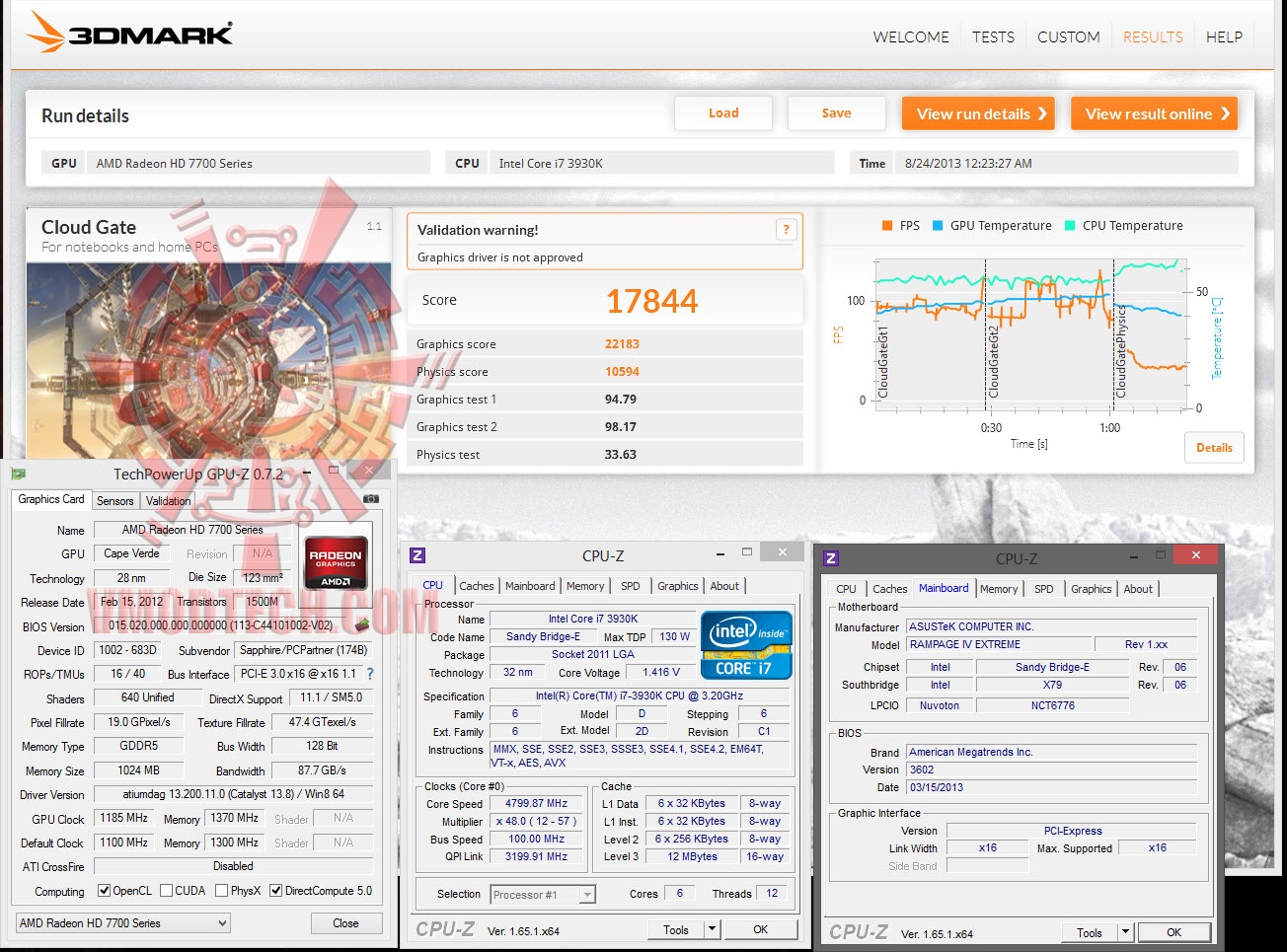This screenshot has width=1287, height=952.
Task: Click the View run details button
Action: coord(978,113)
